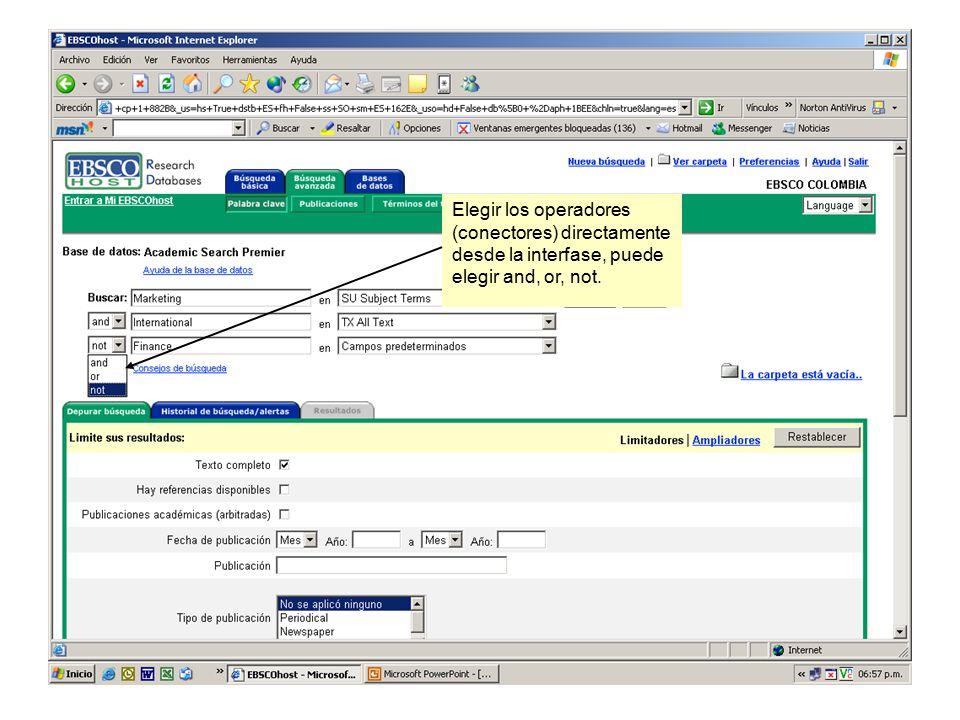This screenshot has width=960, height=720.
Task: Follow the Ampliadores link
Action: click(x=726, y=440)
